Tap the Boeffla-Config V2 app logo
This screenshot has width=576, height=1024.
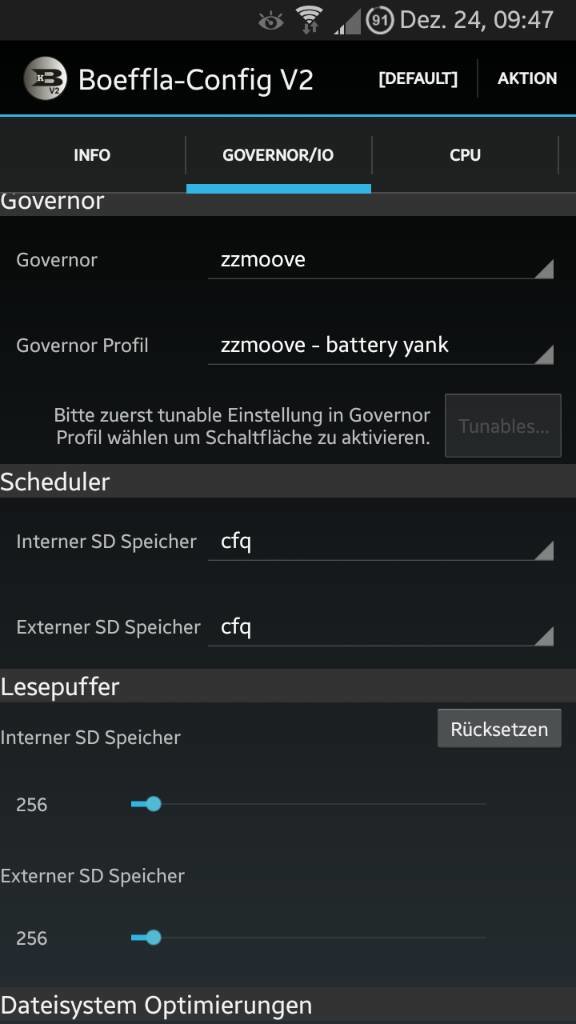tap(45, 78)
